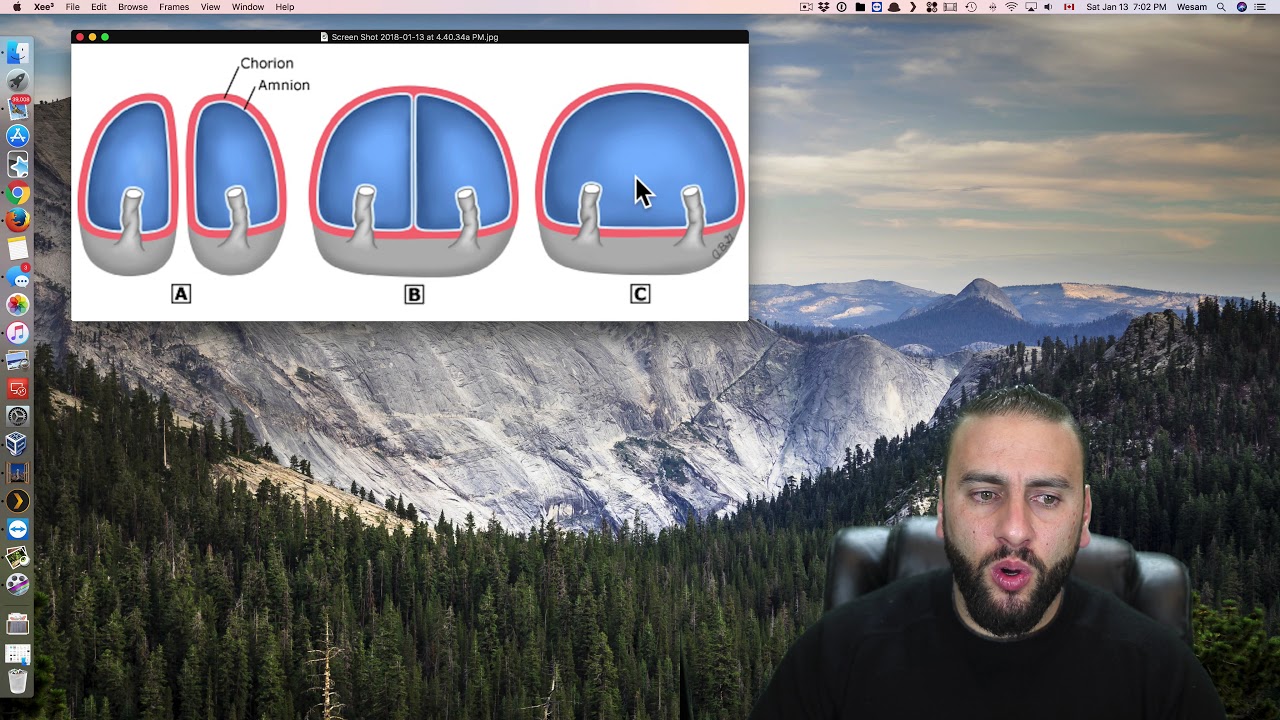1280x720 pixels.
Task: Click the 1Password menu bar icon
Action: [x=842, y=7]
